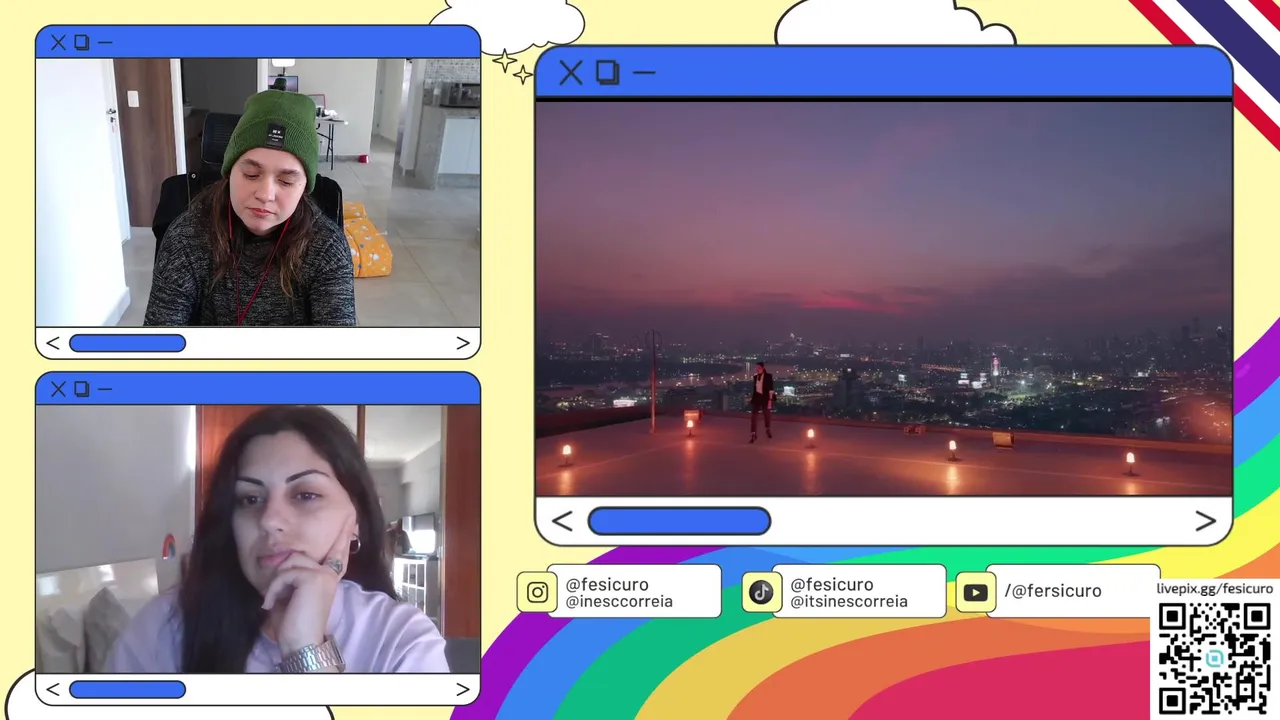This screenshot has width=1280, height=720.
Task: Click the Instagram icon
Action: coord(537,592)
